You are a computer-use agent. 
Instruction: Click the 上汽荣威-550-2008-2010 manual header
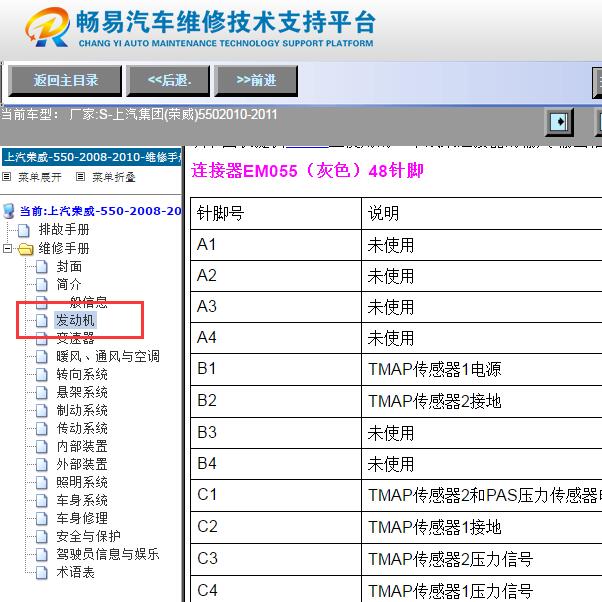92,157
